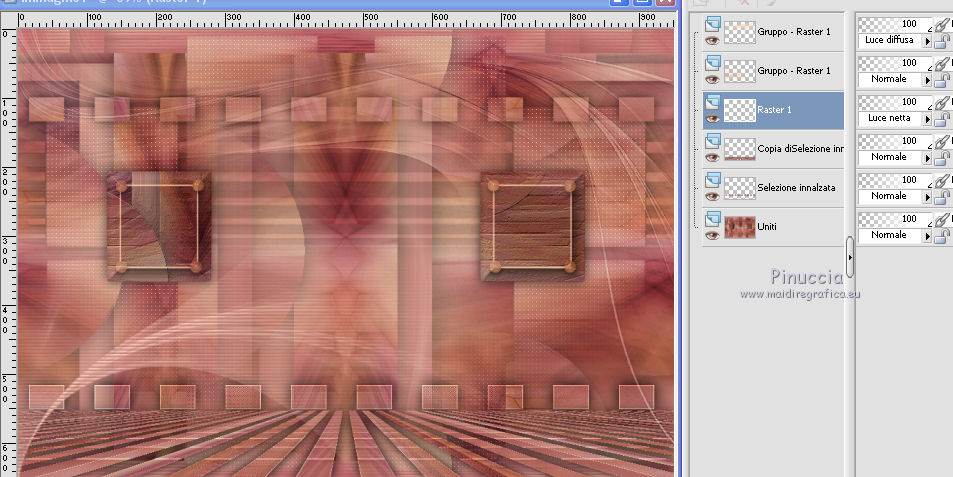
Task: Click the raster layer icon of highlighted Raster 1
Action: pyautogui.click(x=713, y=102)
